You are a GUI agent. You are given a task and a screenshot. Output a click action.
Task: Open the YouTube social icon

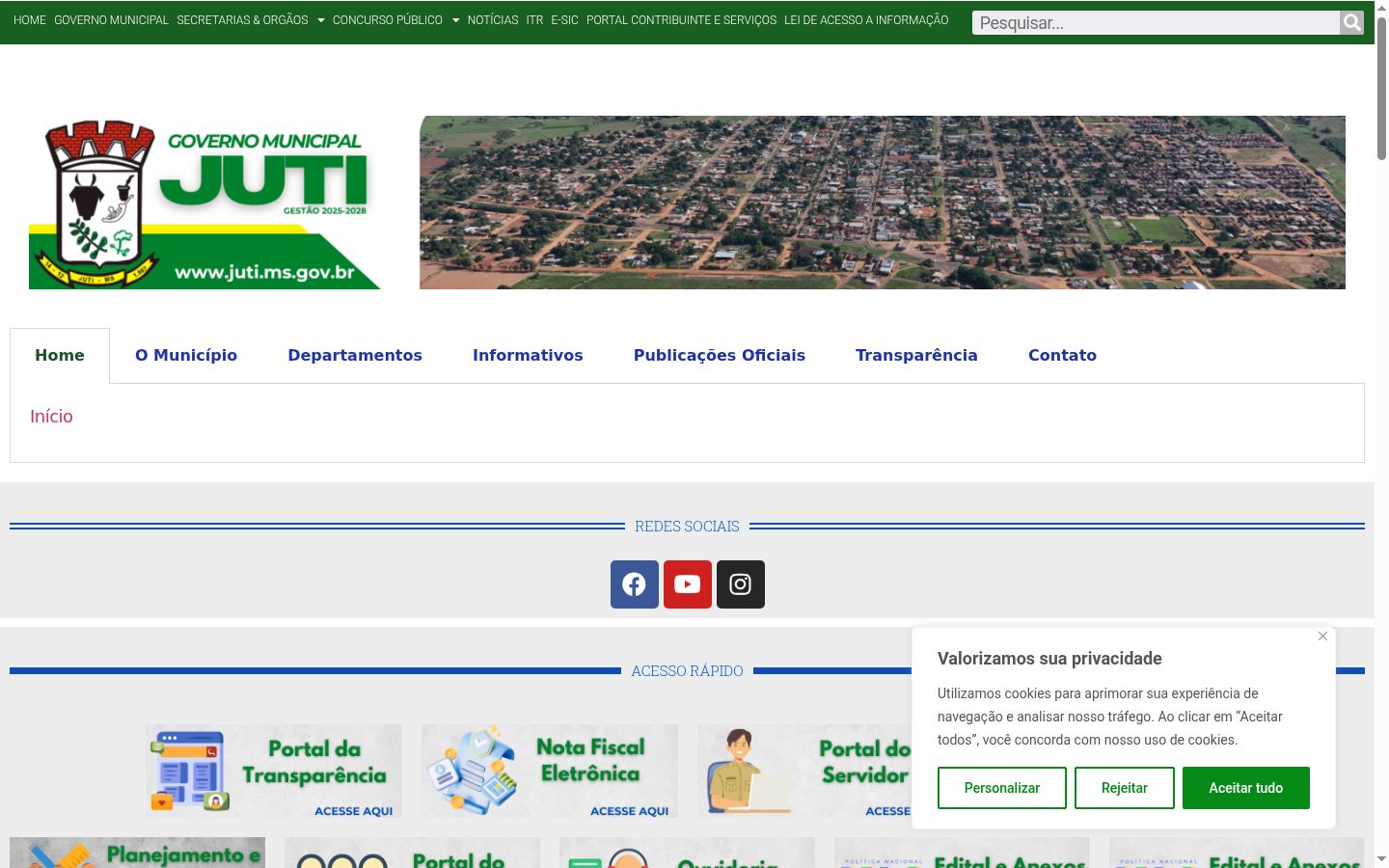688,584
